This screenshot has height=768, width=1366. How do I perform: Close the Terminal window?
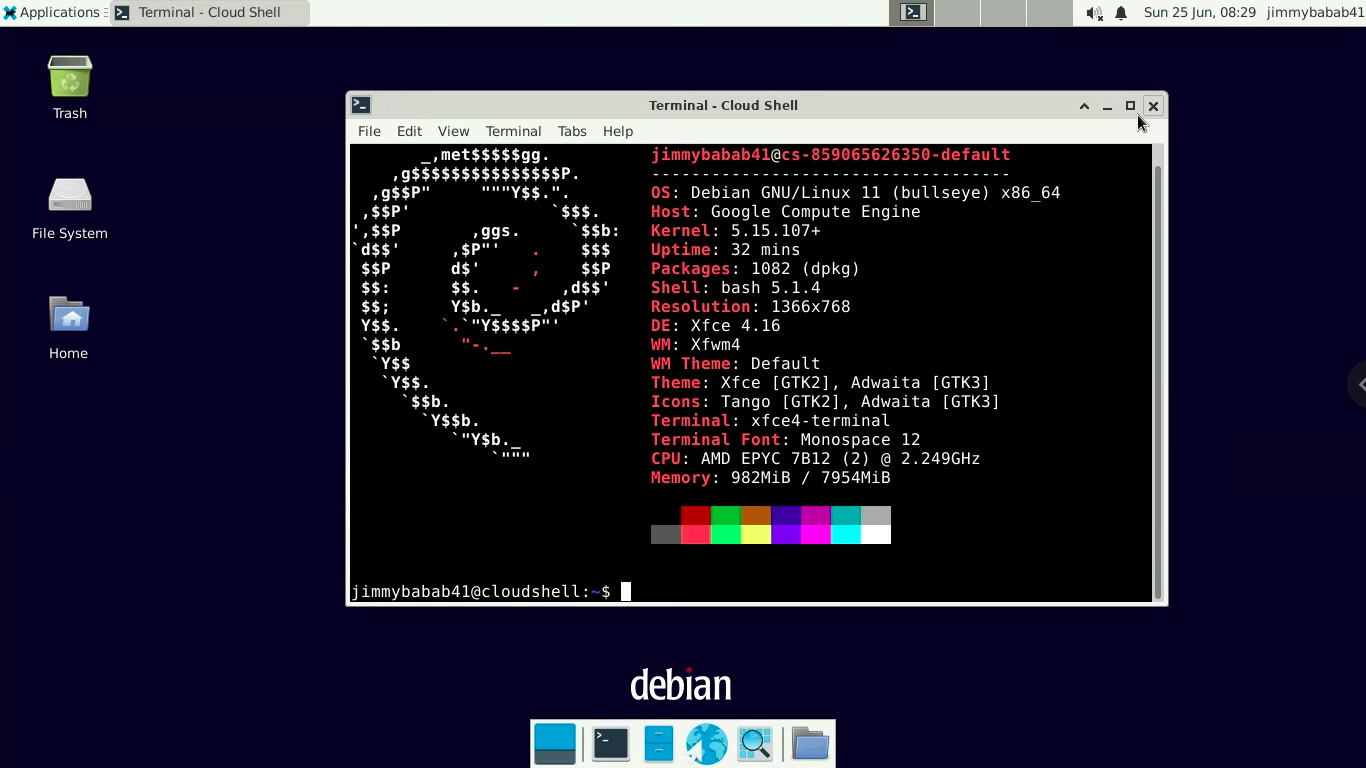[x=1153, y=106]
